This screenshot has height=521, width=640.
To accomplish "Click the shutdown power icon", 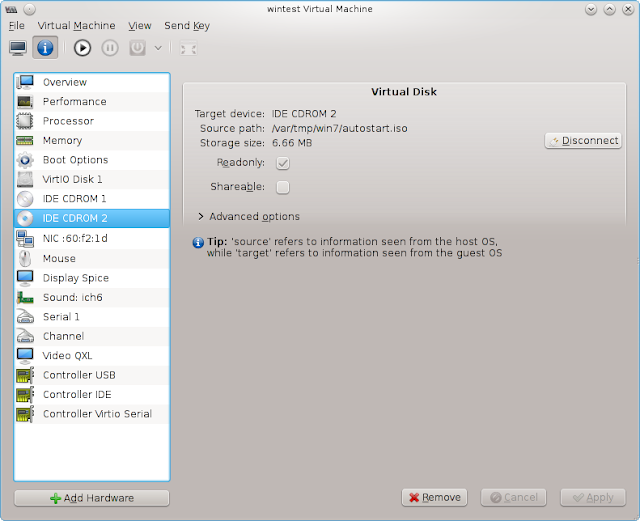I will [138, 48].
